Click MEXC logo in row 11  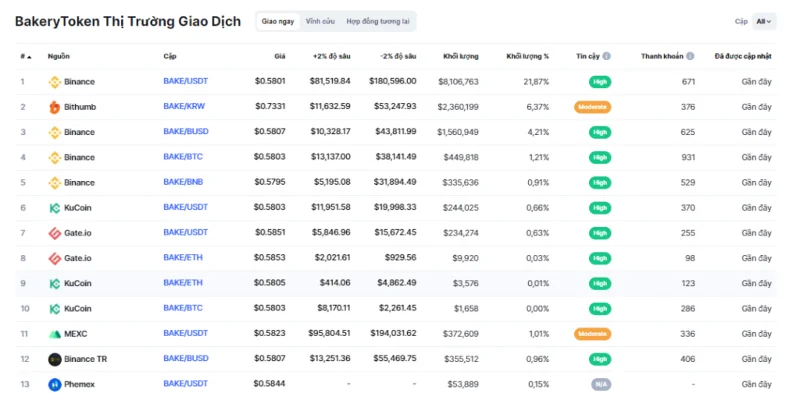coord(55,334)
